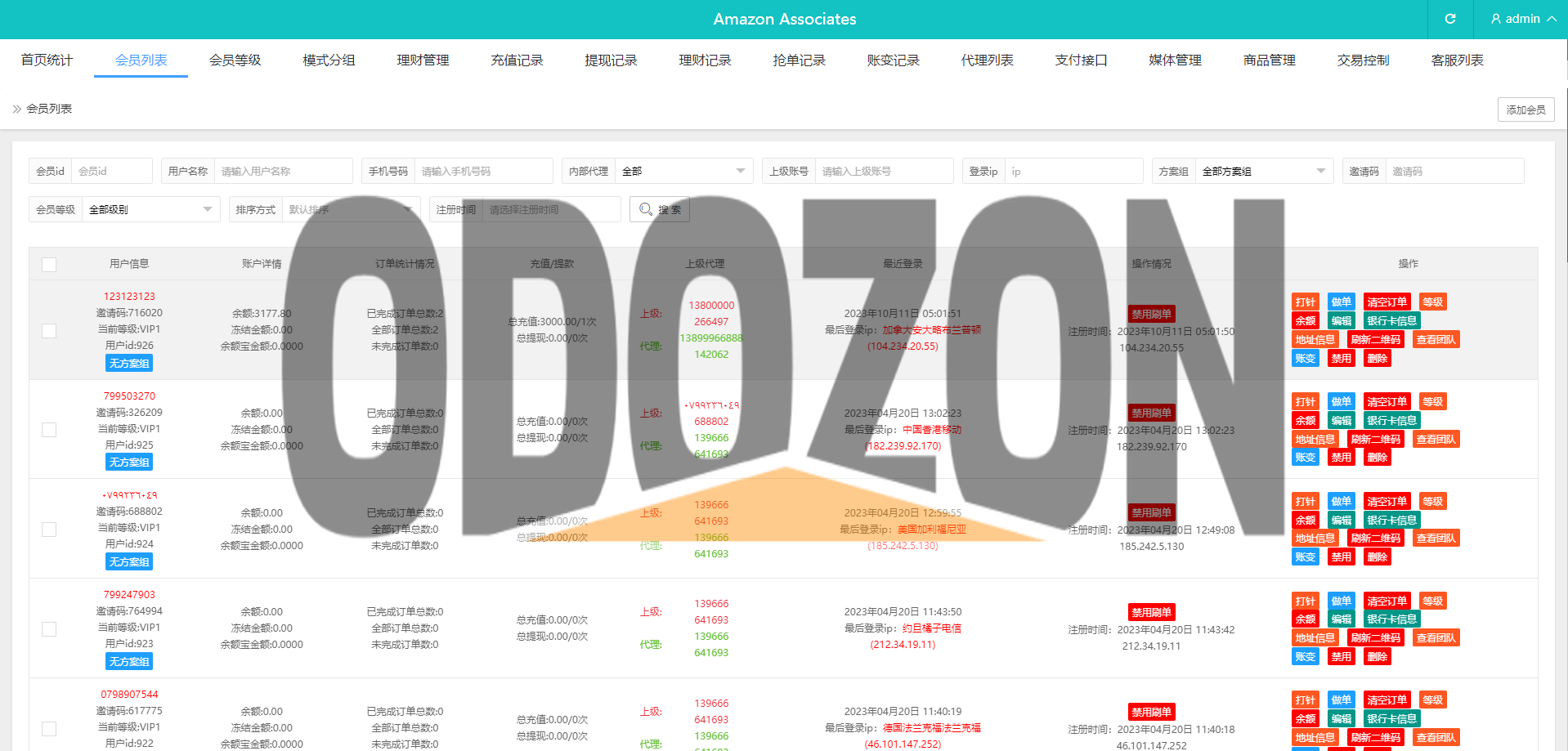Open the 会员等级 tab

click(x=235, y=60)
